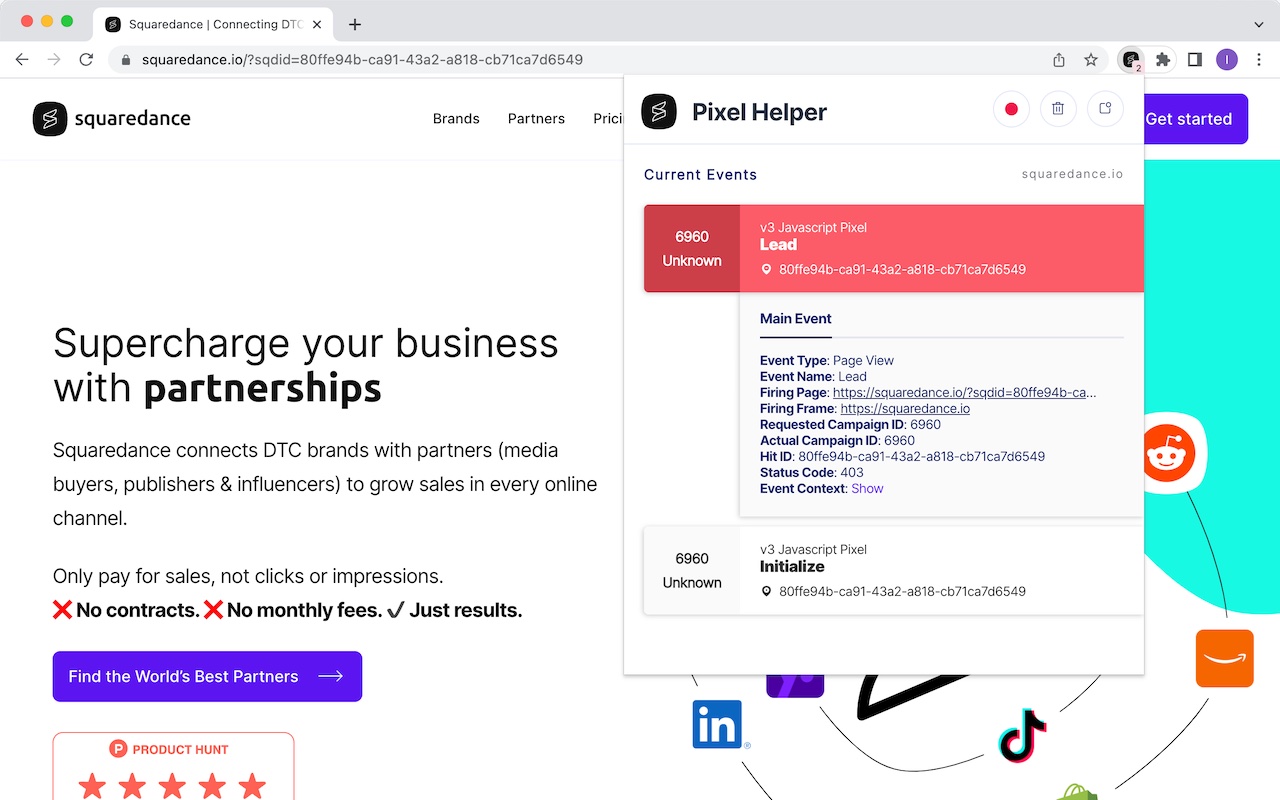
Task: Click the pop-out window icon in Pixel Helper
Action: (x=1105, y=109)
